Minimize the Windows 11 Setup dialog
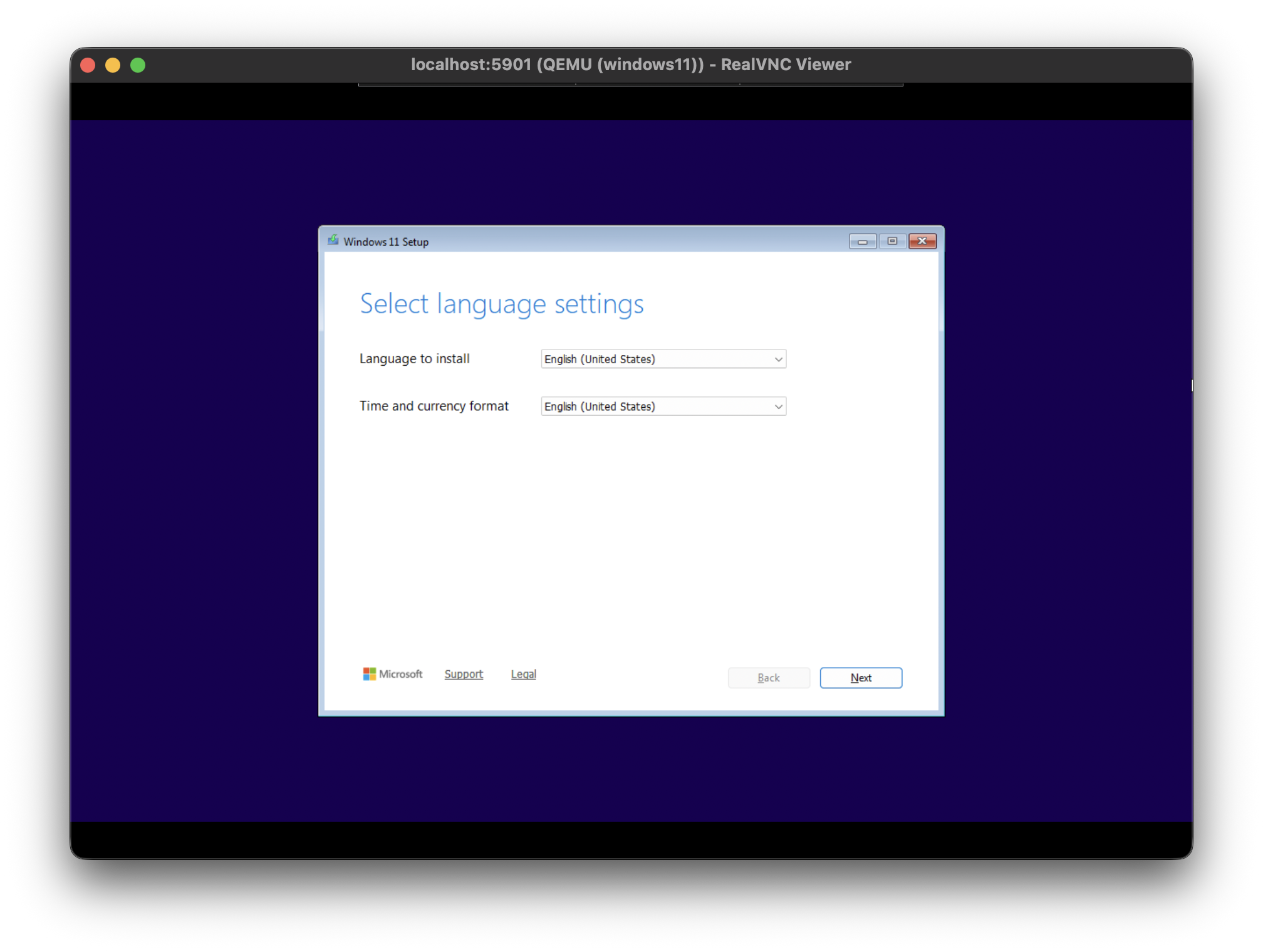The width and height of the screenshot is (1263, 952). tap(862, 241)
